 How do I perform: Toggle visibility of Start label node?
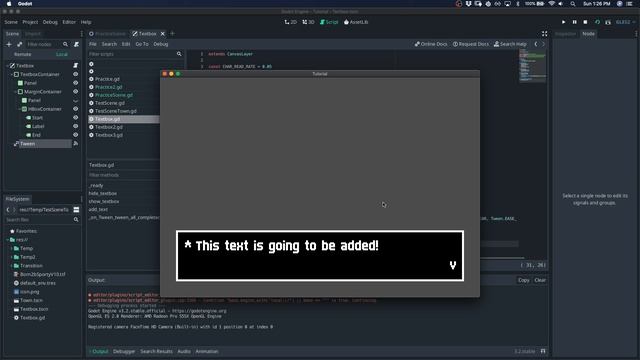click(x=76, y=118)
